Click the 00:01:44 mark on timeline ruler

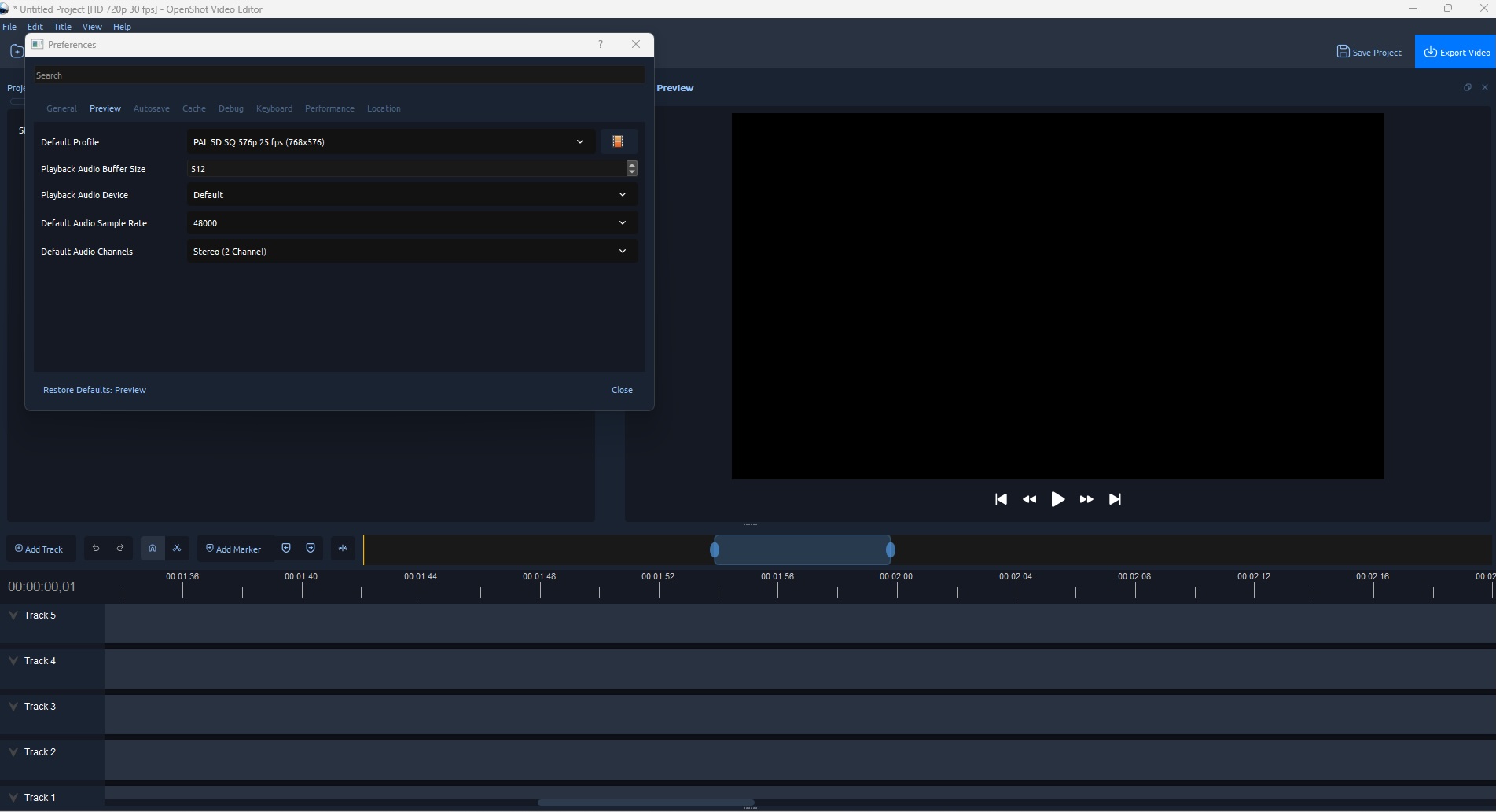pos(421,577)
